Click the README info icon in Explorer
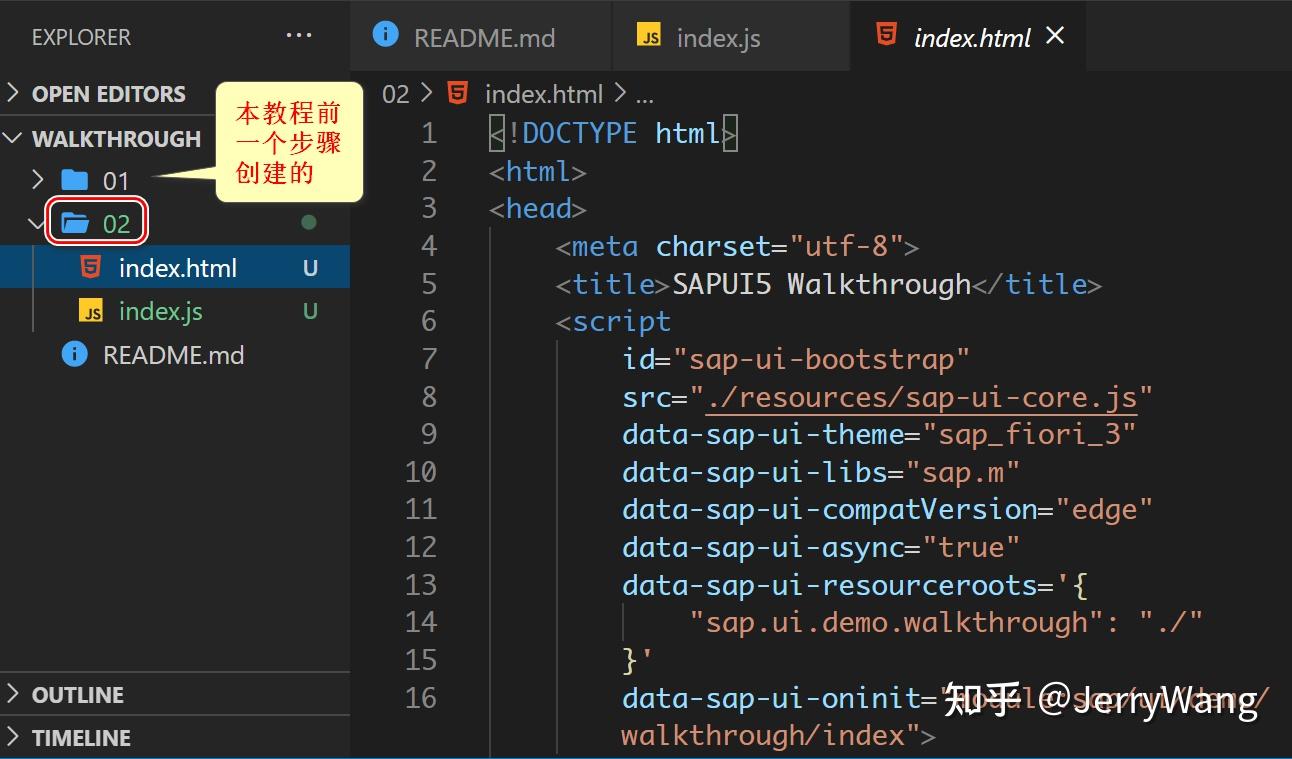1292x759 pixels. click(x=73, y=354)
